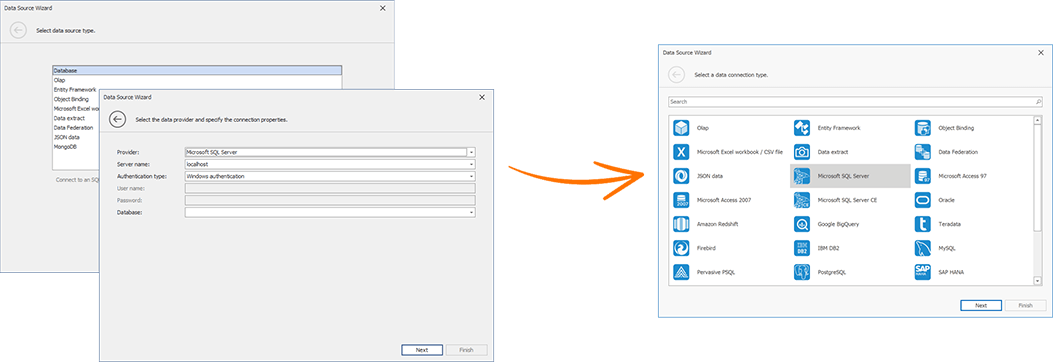Select Data Federation in the source type list
This screenshot has height=362, width=1053.
(x=73, y=127)
